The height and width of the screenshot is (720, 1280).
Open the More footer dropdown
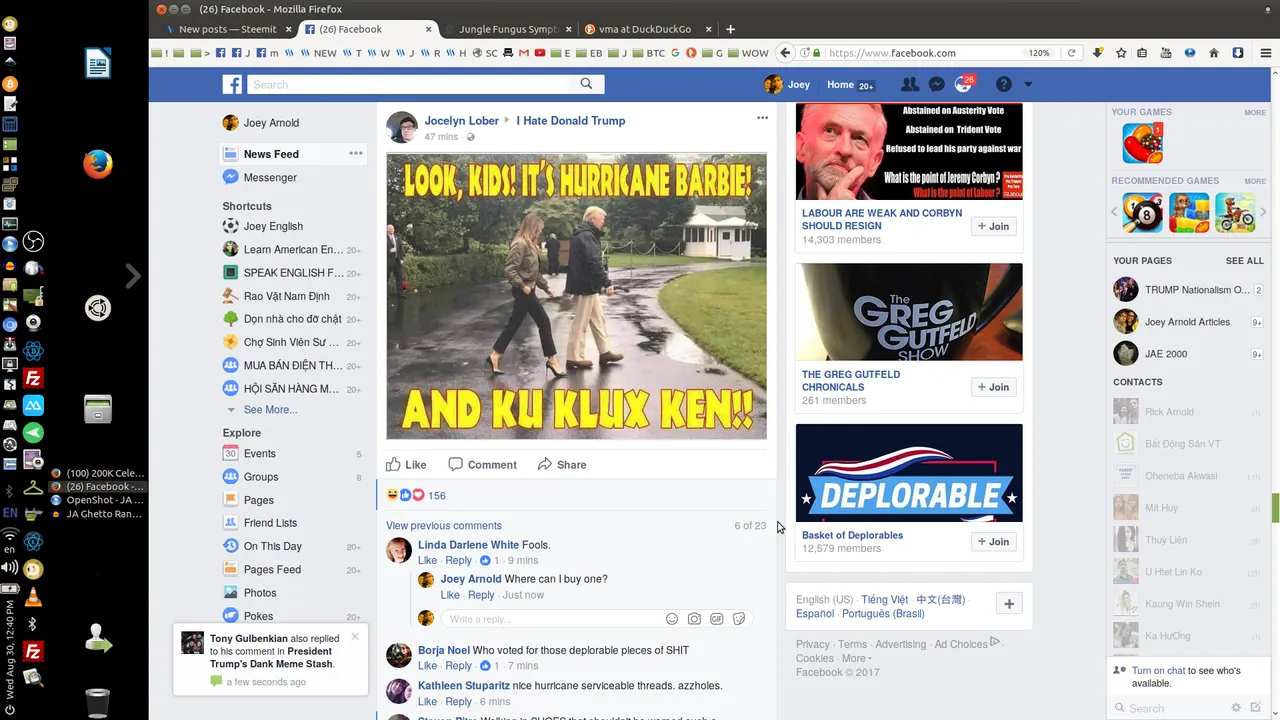(856, 659)
